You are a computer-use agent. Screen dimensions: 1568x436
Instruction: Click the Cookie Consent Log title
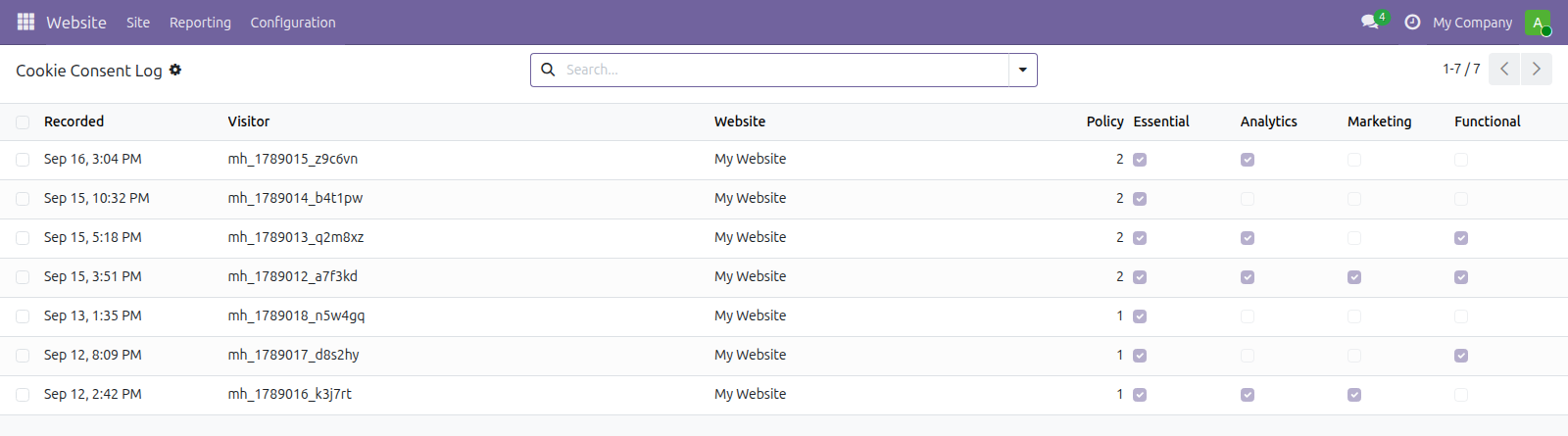point(89,71)
